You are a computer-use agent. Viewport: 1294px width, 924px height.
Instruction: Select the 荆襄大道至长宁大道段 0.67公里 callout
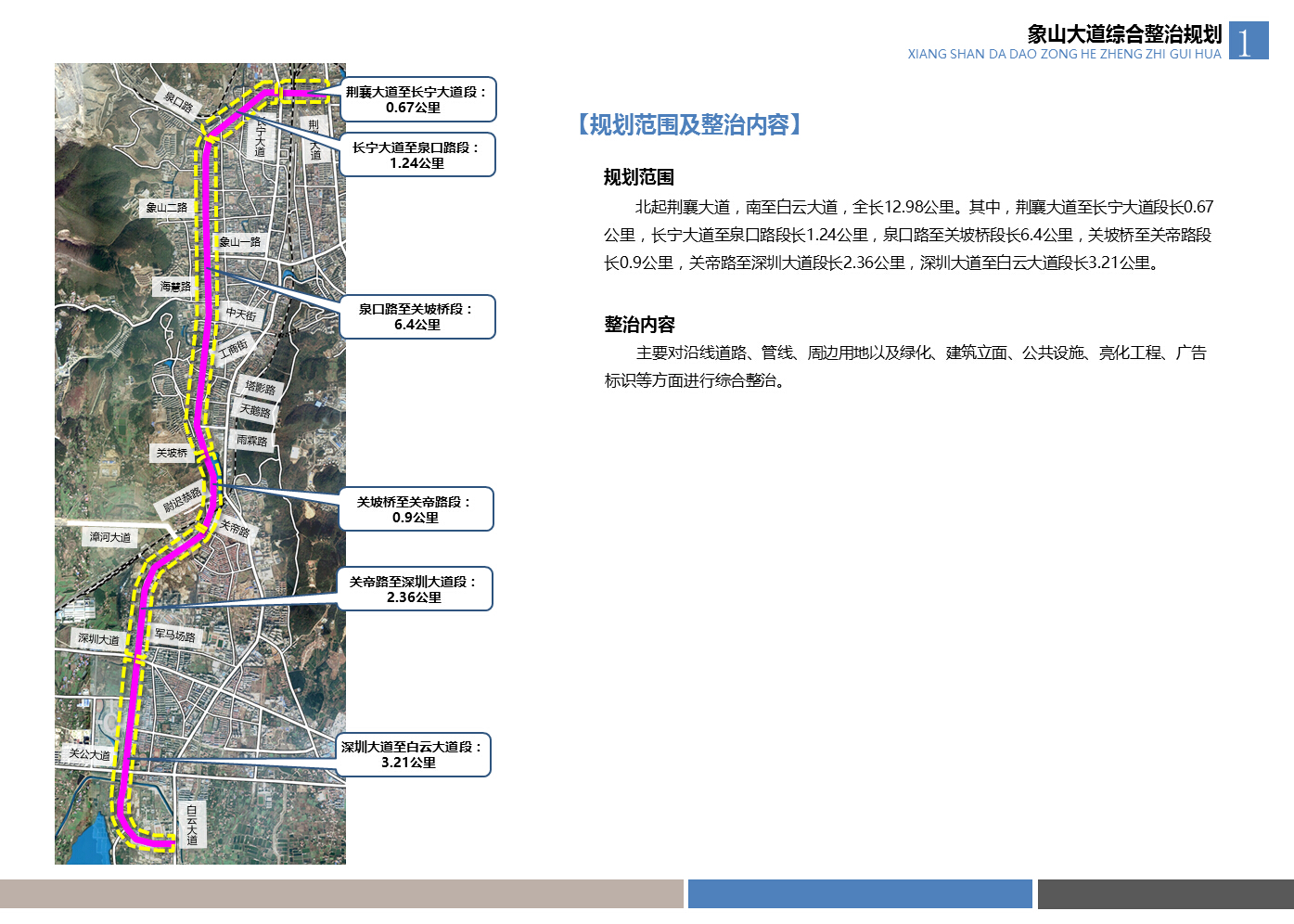point(417,99)
